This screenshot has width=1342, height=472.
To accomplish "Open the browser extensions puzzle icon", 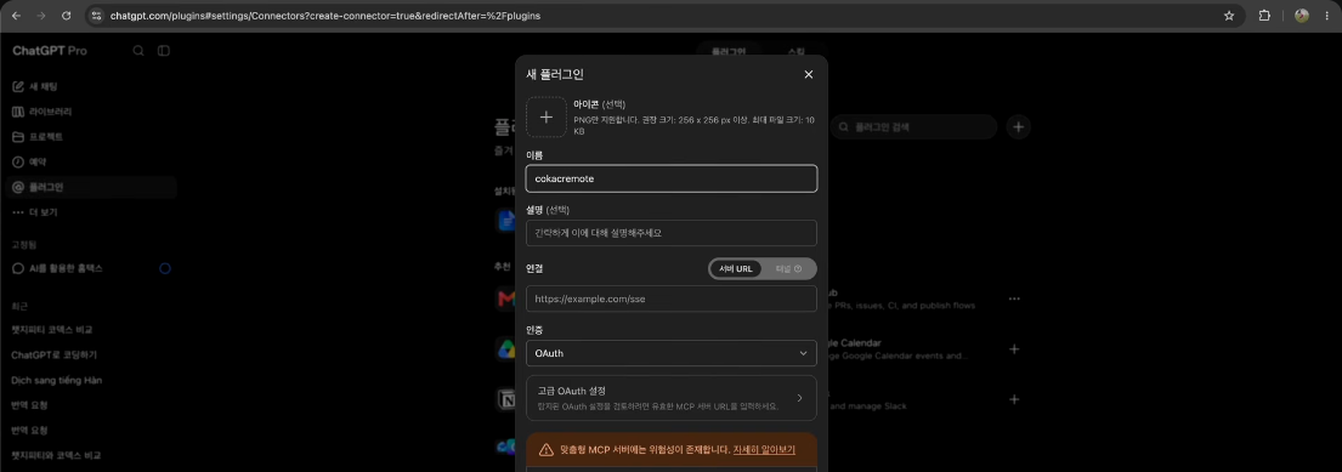I will tap(1264, 16).
